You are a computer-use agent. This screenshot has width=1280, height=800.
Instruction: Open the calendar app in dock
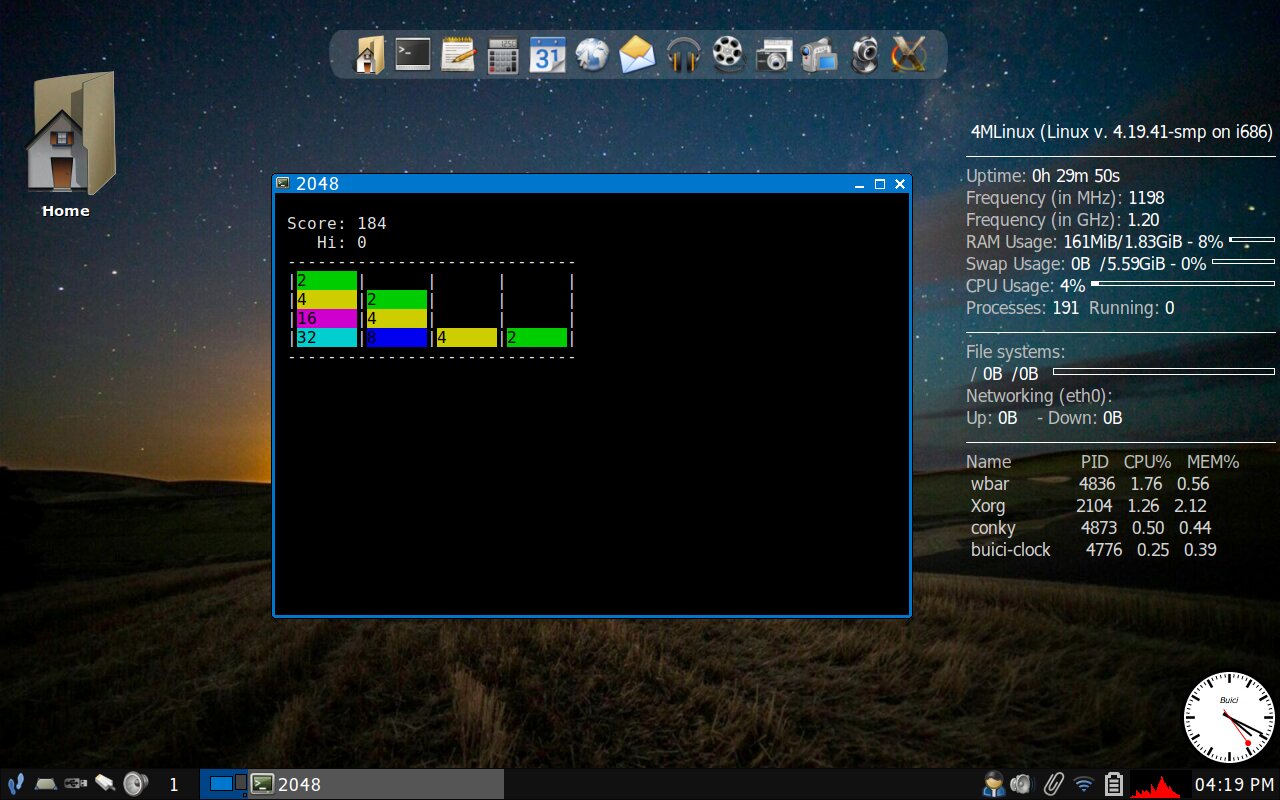(x=547, y=55)
